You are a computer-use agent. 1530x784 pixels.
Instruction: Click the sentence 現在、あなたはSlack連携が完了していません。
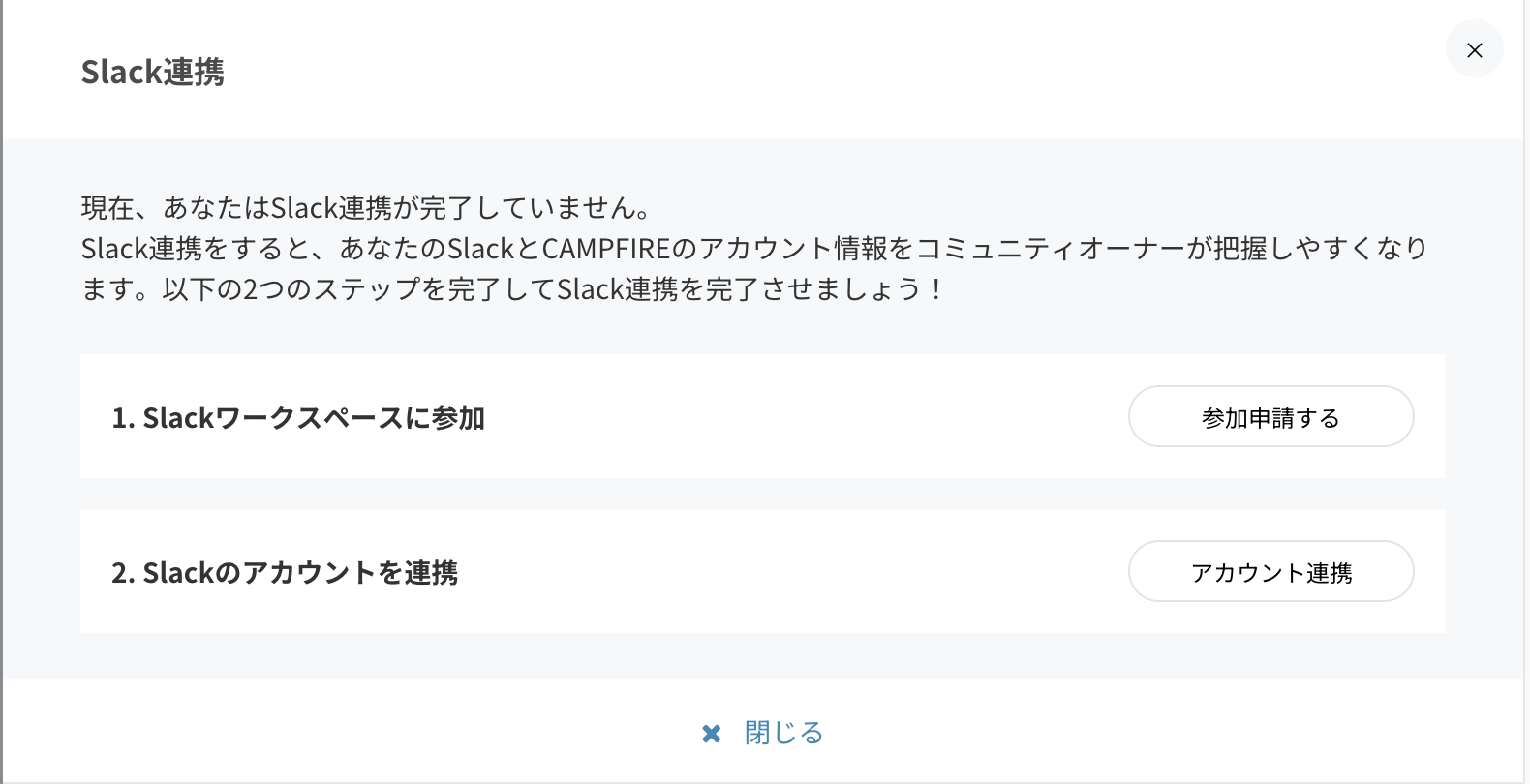tap(366, 208)
